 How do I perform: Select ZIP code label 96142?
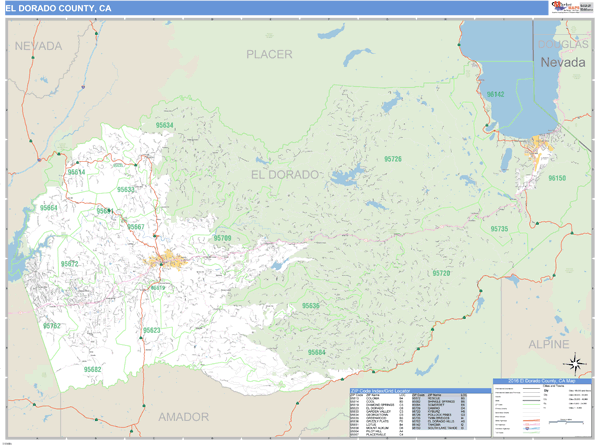[x=496, y=94]
